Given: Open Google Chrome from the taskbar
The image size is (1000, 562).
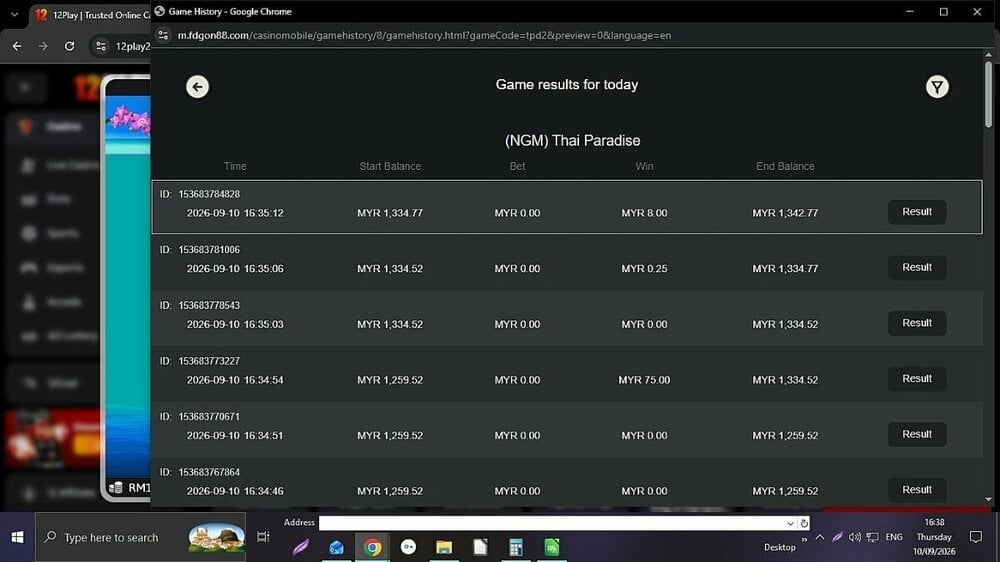Looking at the screenshot, I should click(372, 547).
